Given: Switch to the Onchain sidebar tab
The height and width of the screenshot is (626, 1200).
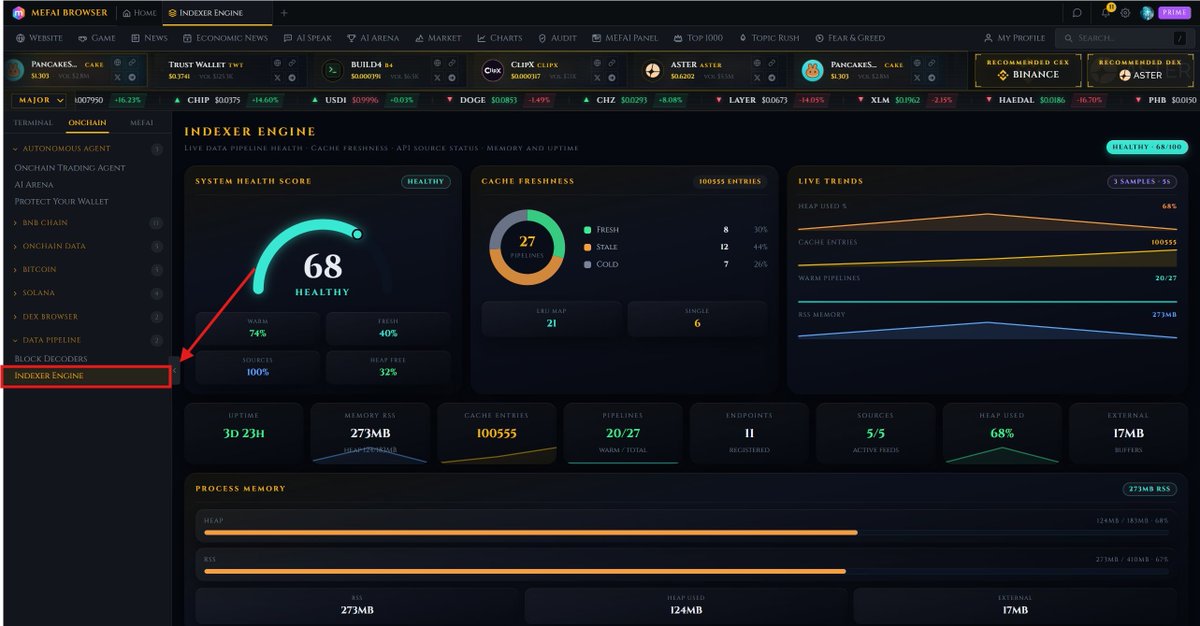Looking at the screenshot, I should (x=88, y=123).
